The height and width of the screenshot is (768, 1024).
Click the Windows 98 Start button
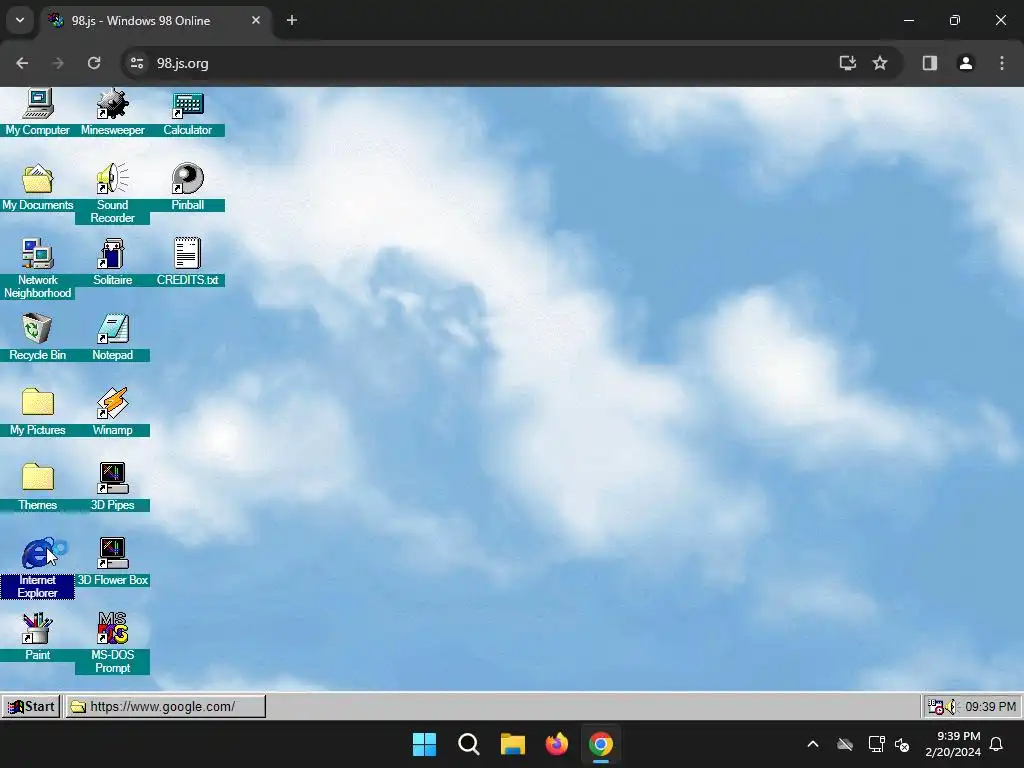coord(31,707)
